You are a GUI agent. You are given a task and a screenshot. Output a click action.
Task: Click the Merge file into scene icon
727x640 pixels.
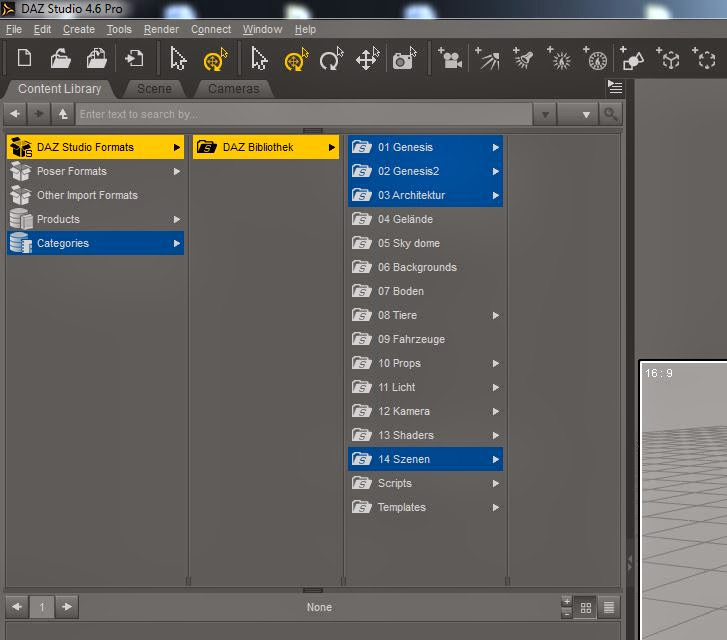coord(96,59)
